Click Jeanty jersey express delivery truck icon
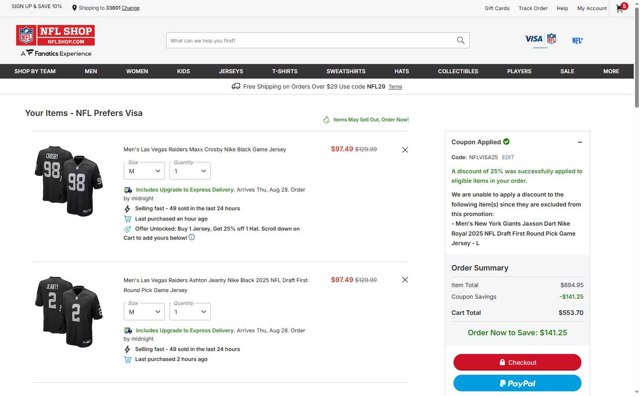This screenshot has height=396, width=640. click(128, 330)
